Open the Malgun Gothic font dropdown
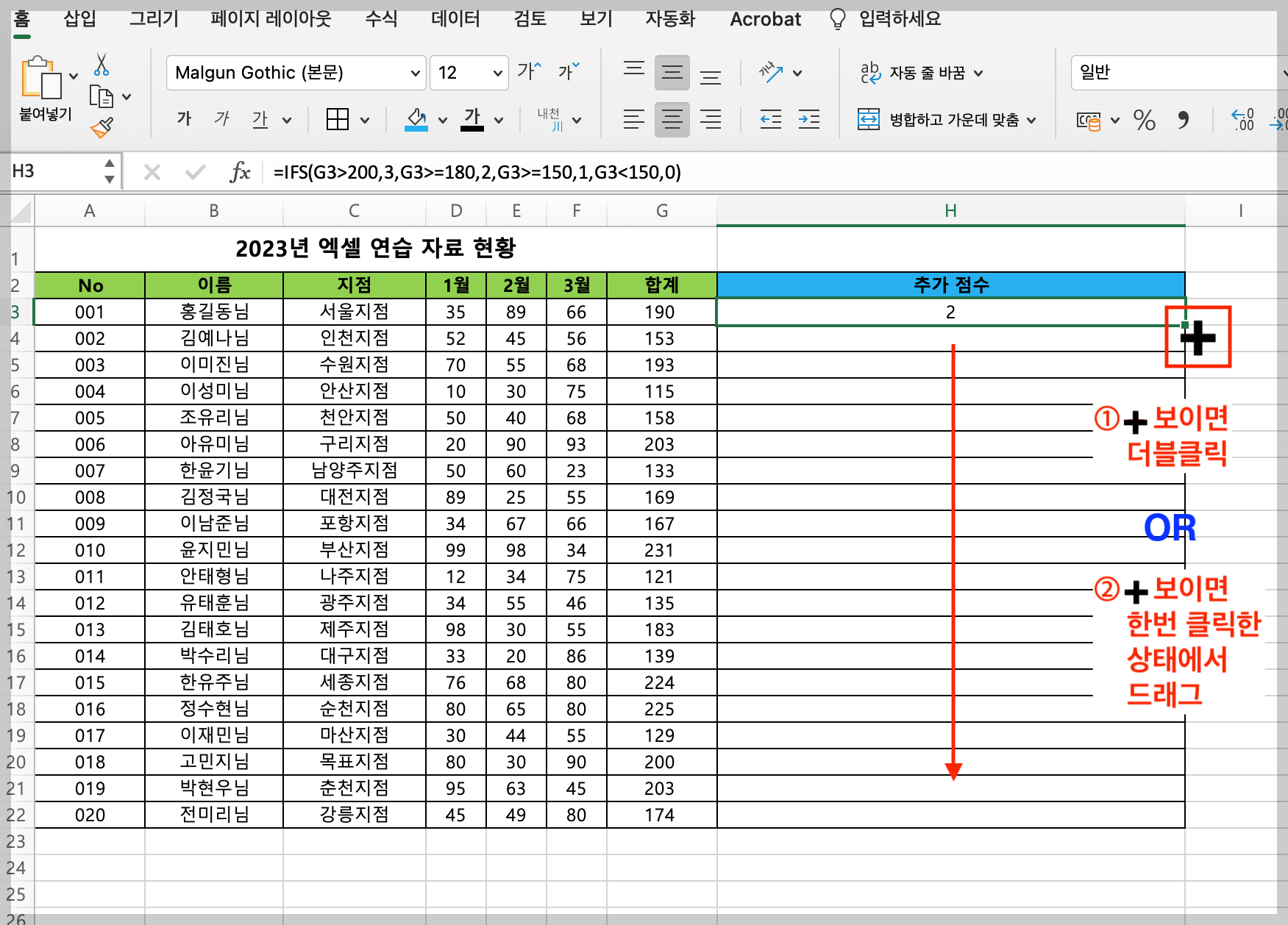 [416, 73]
